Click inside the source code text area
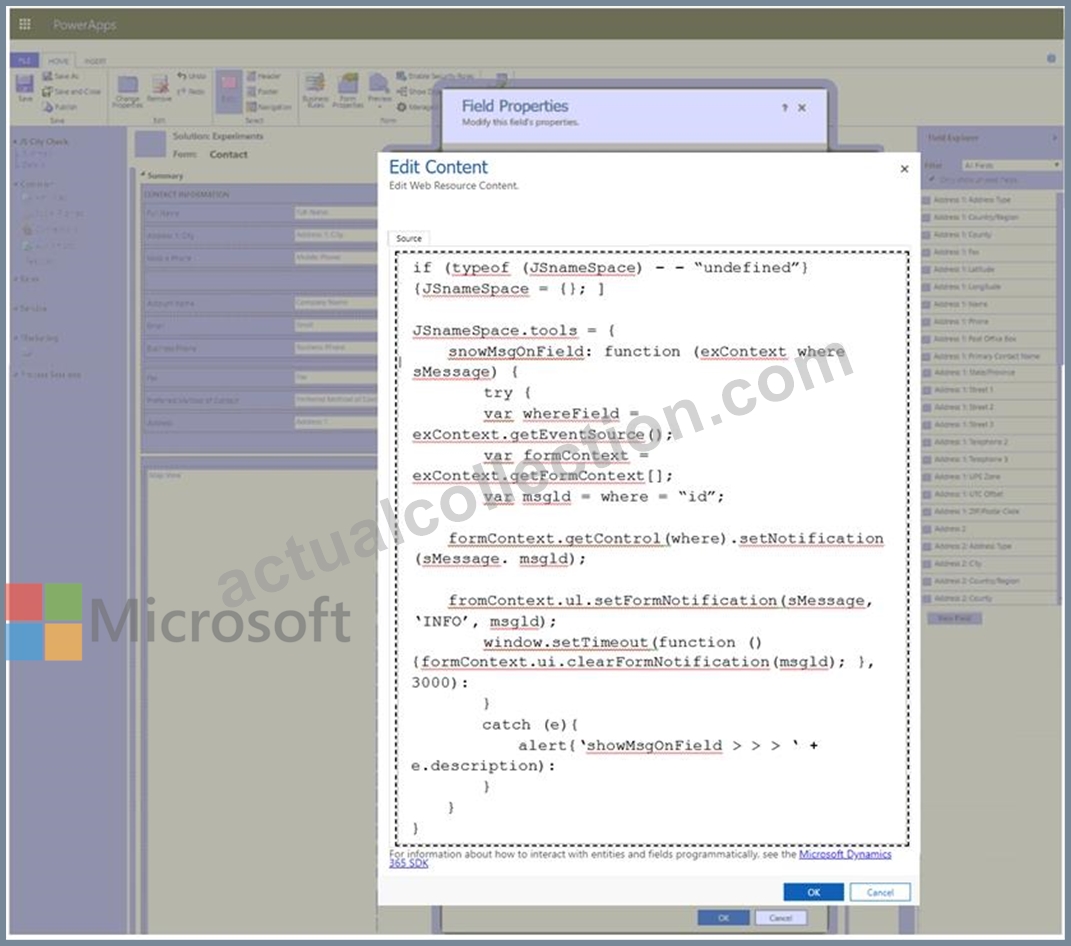This screenshot has height=946, width=1071. click(652, 548)
